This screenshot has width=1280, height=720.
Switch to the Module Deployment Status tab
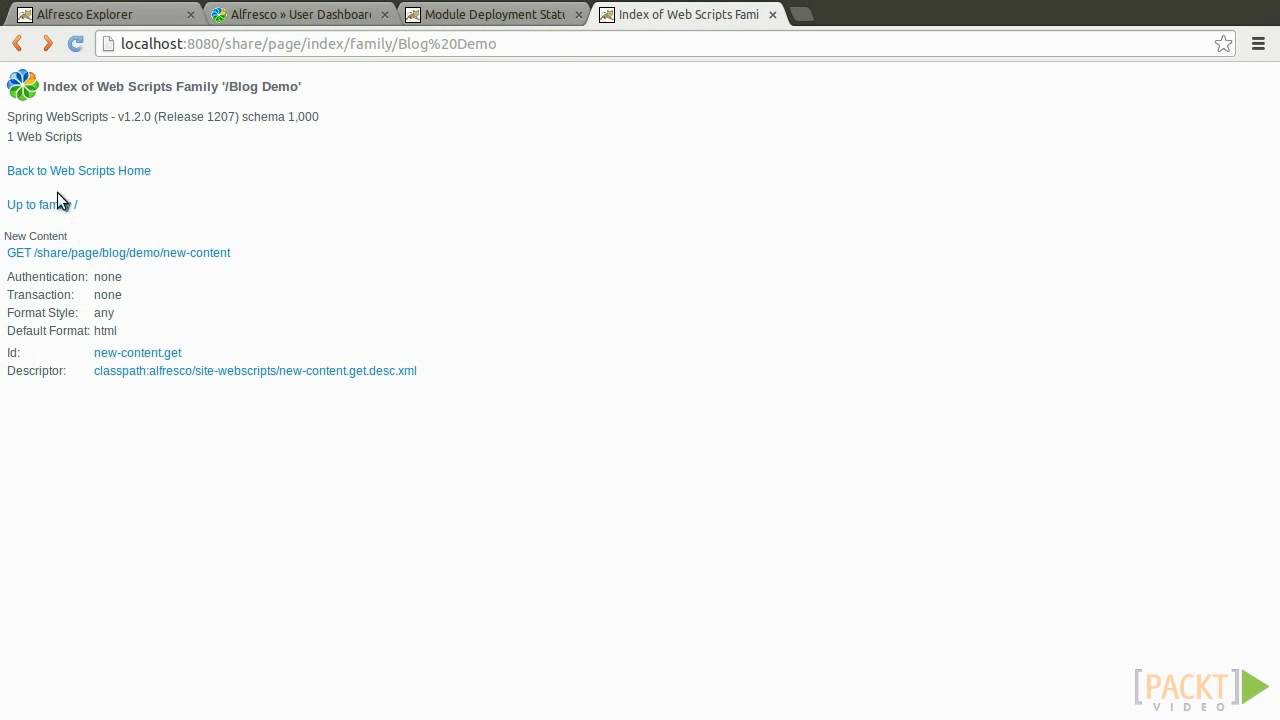pos(493,14)
